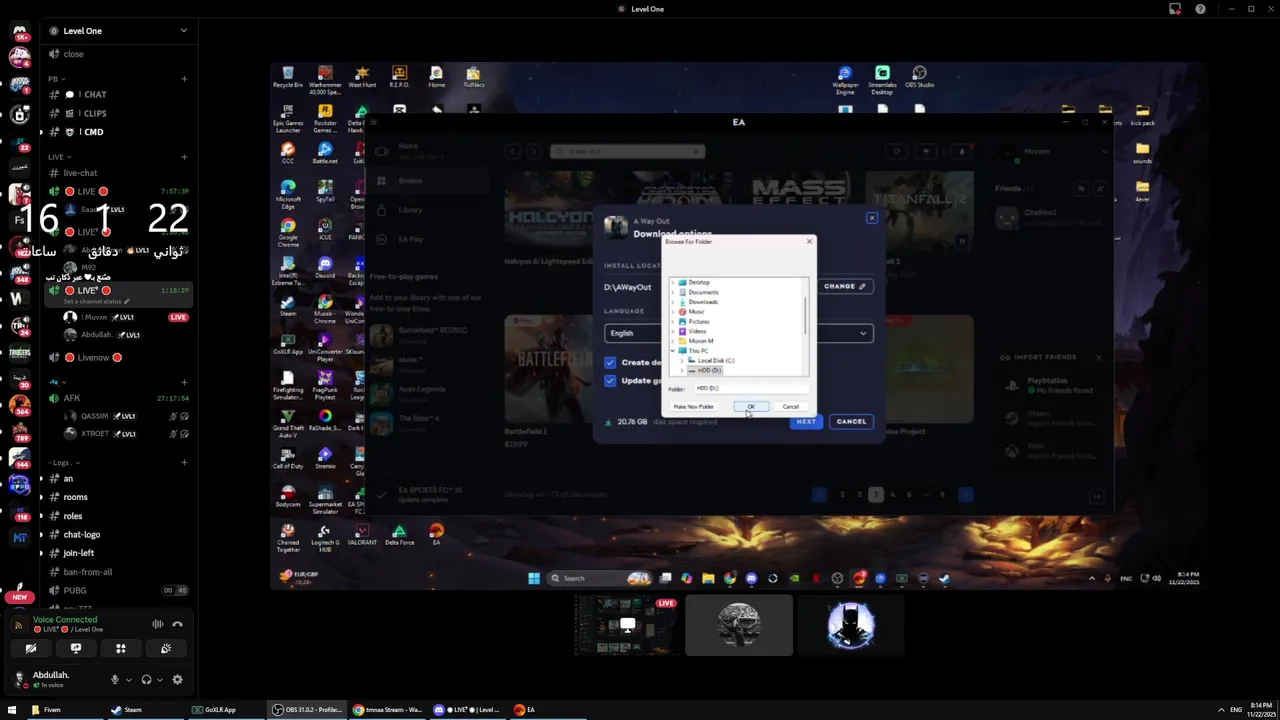Click Cancel in Browse For Folder dialog
The width and height of the screenshot is (1280, 720).
click(790, 407)
